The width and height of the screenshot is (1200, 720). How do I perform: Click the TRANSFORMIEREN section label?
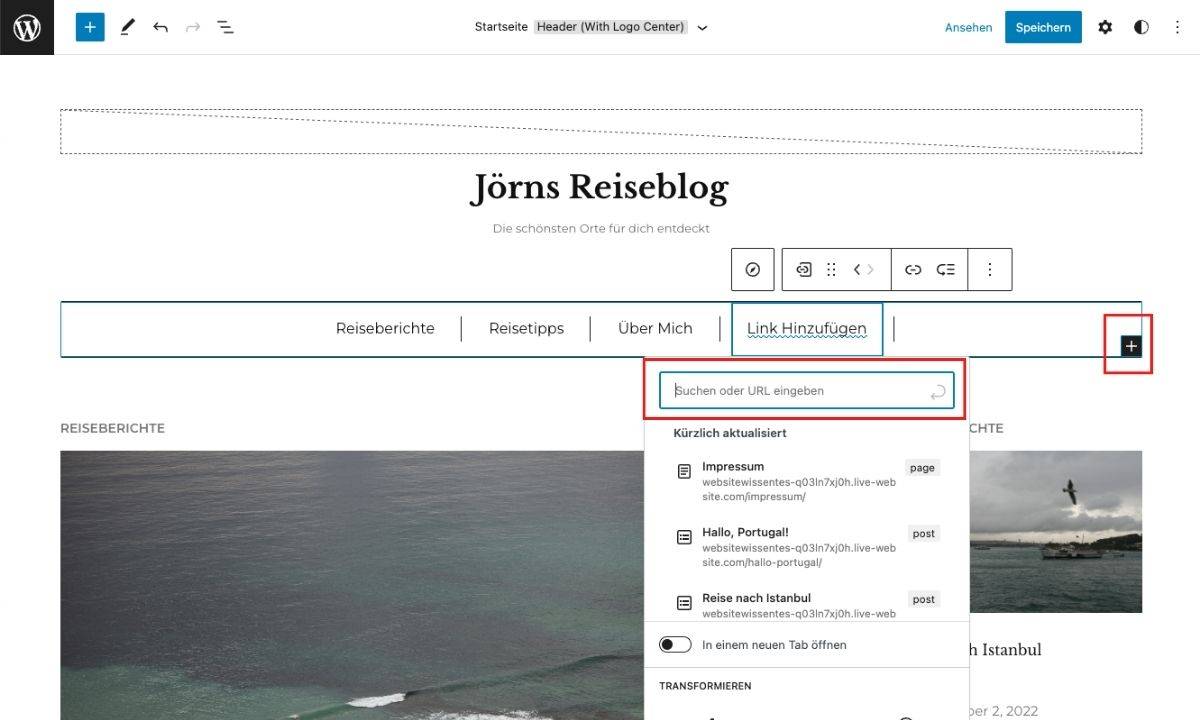point(705,686)
